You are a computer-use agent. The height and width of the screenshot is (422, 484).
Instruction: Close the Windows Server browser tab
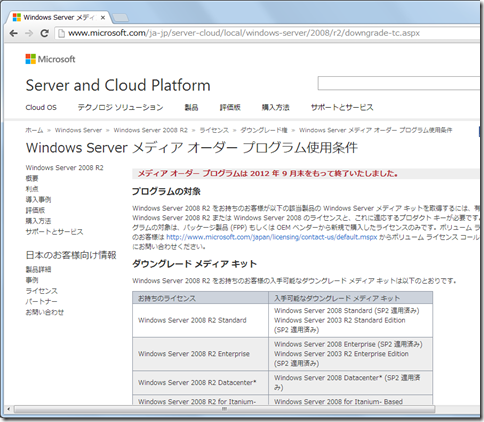[x=103, y=18]
